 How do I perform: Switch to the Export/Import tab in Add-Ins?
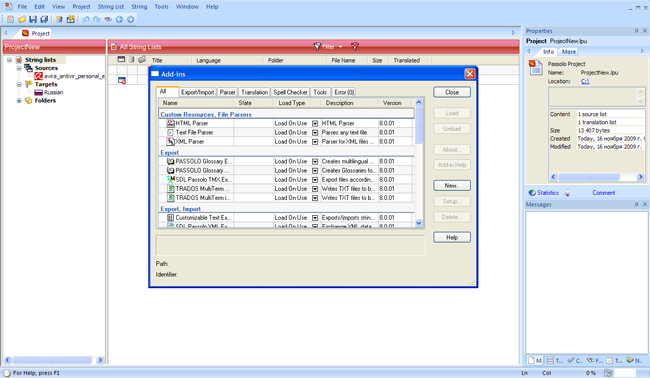click(198, 92)
